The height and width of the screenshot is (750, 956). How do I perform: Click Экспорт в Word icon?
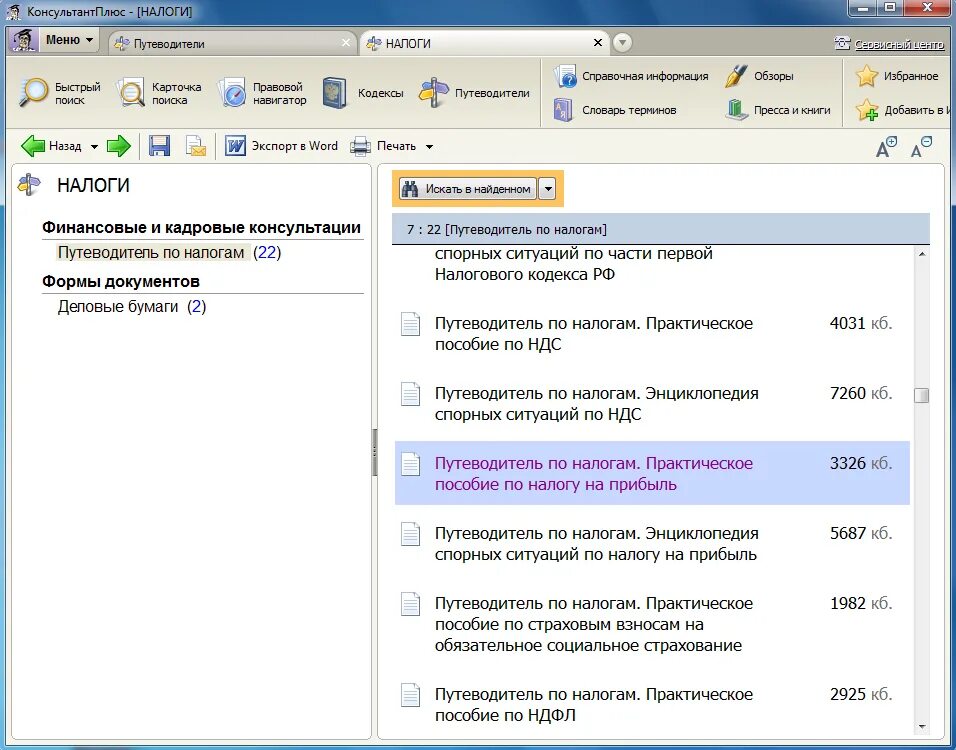point(235,146)
